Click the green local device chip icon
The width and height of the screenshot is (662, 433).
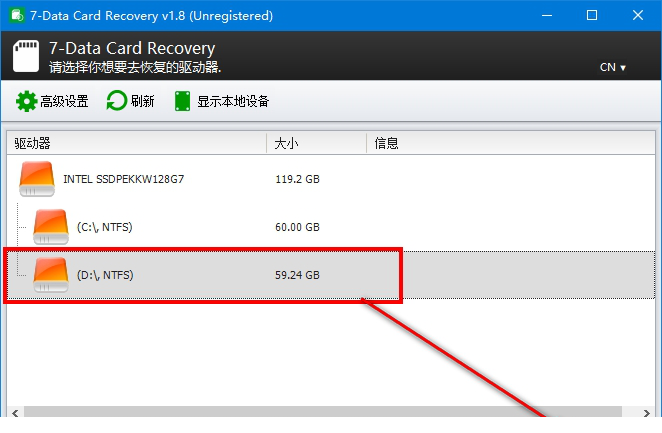click(x=182, y=101)
